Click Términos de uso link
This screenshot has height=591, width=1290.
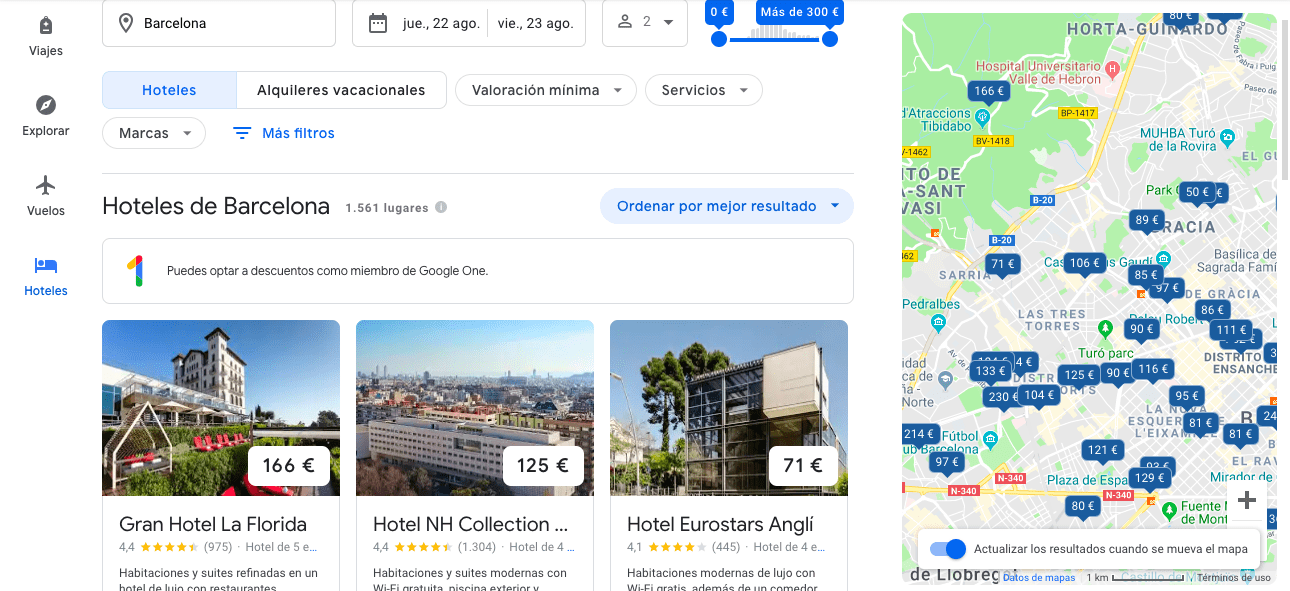(1234, 578)
